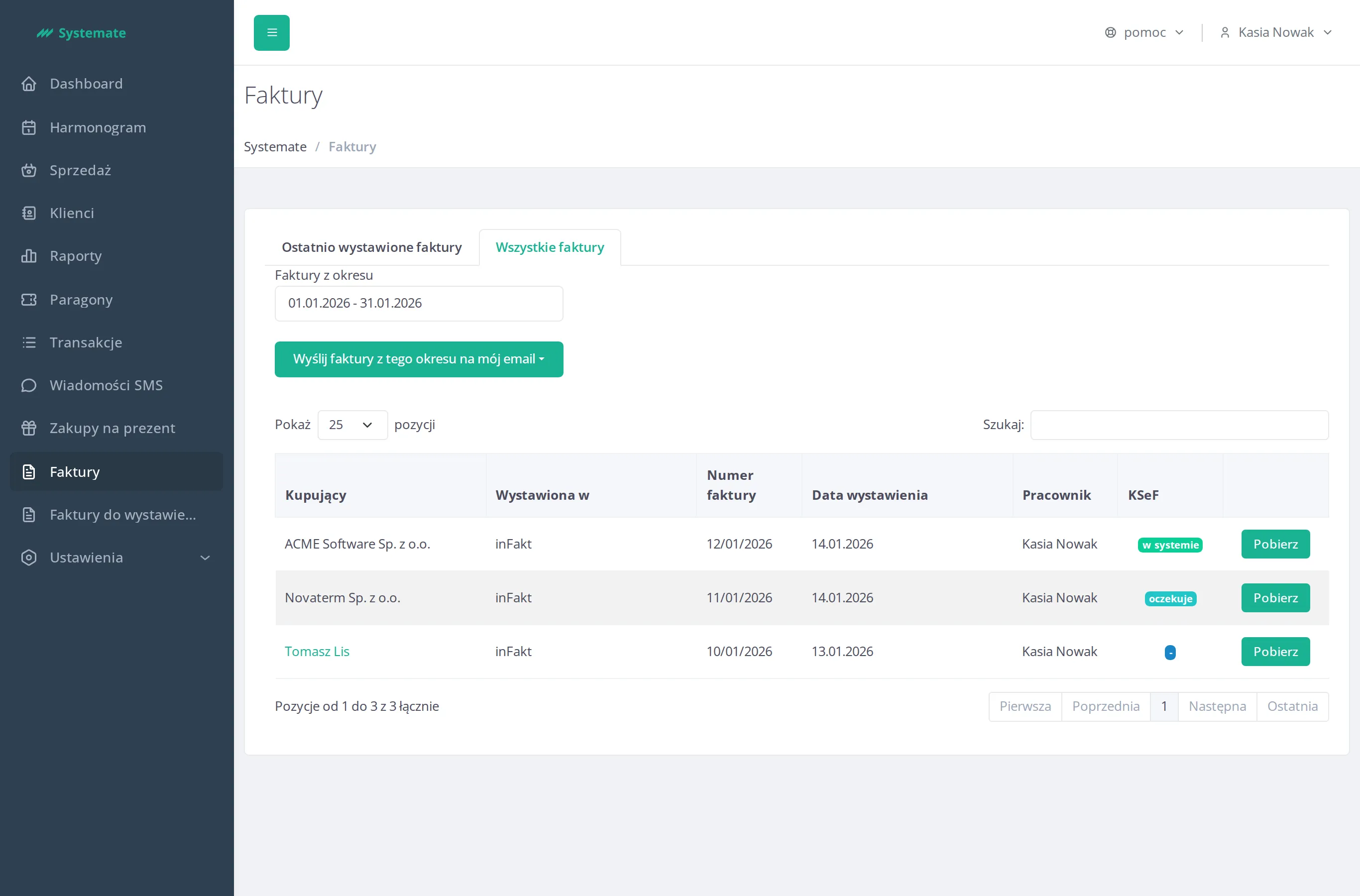Sort by Pracownik column
Viewport: 1360px width, 896px height.
[x=1065, y=486]
